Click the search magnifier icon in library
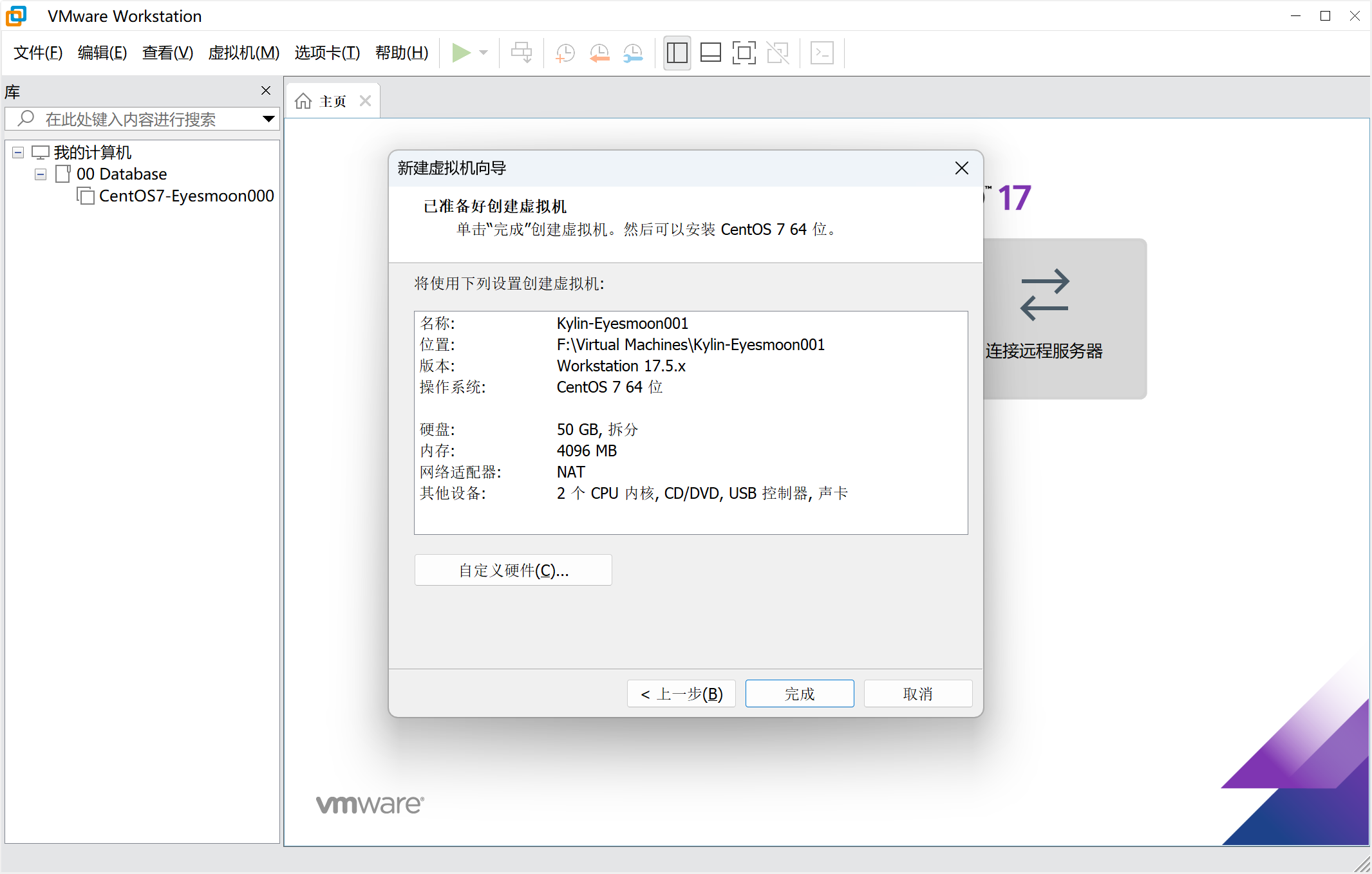 tap(26, 118)
